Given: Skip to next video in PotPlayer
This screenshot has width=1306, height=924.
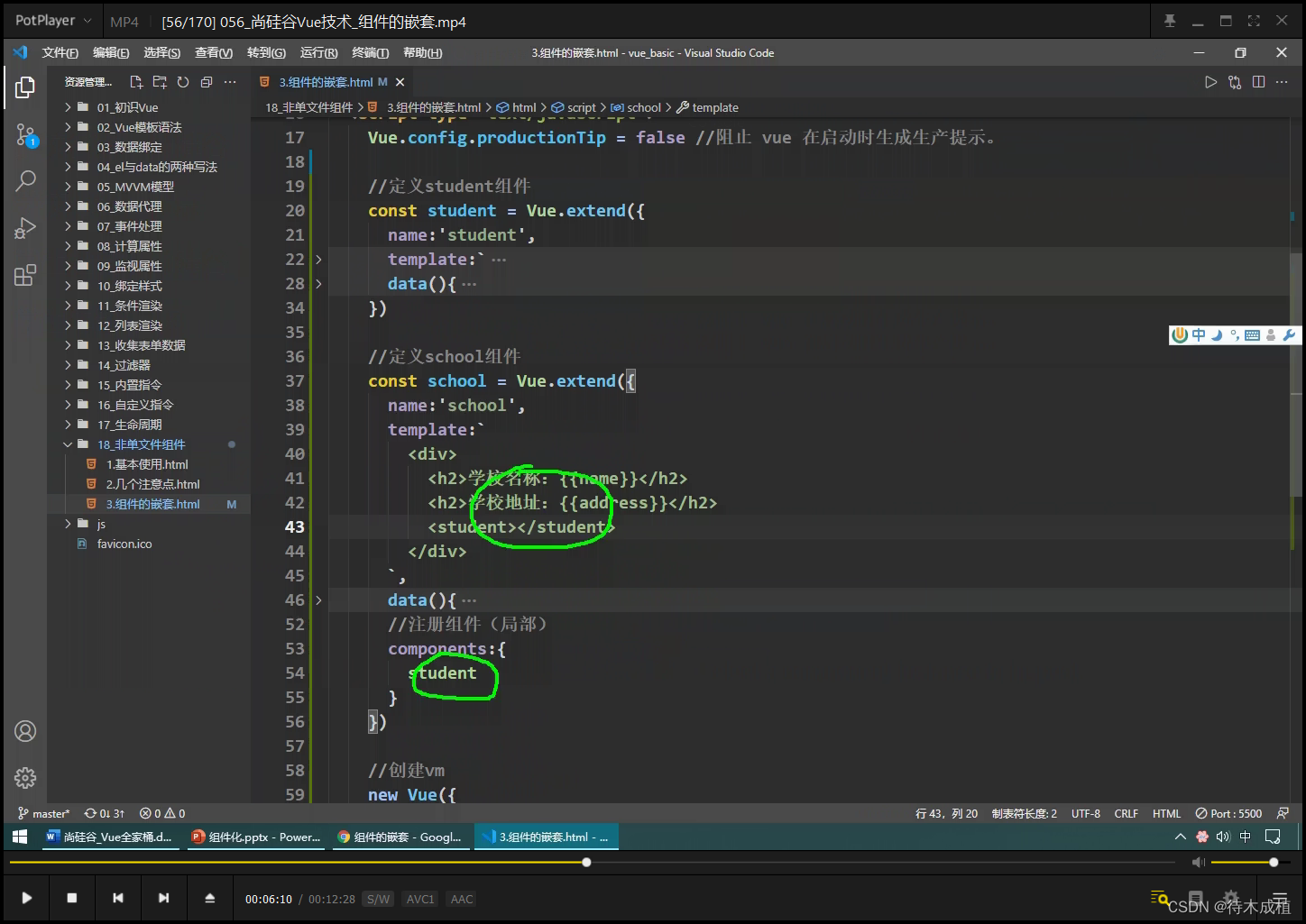Looking at the screenshot, I should coord(163,898).
